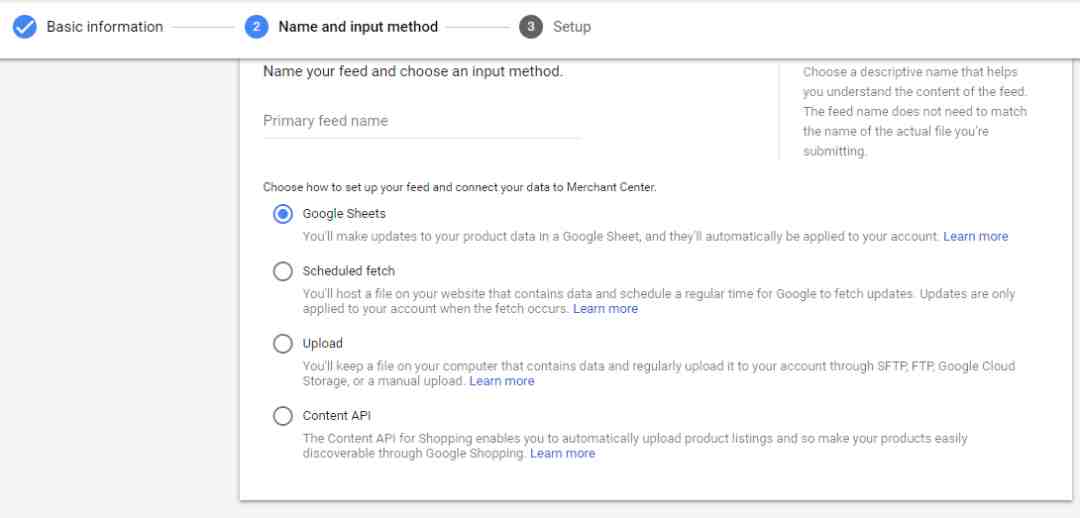Click the step 2 circle icon
1080x518 pixels.
tap(256, 28)
